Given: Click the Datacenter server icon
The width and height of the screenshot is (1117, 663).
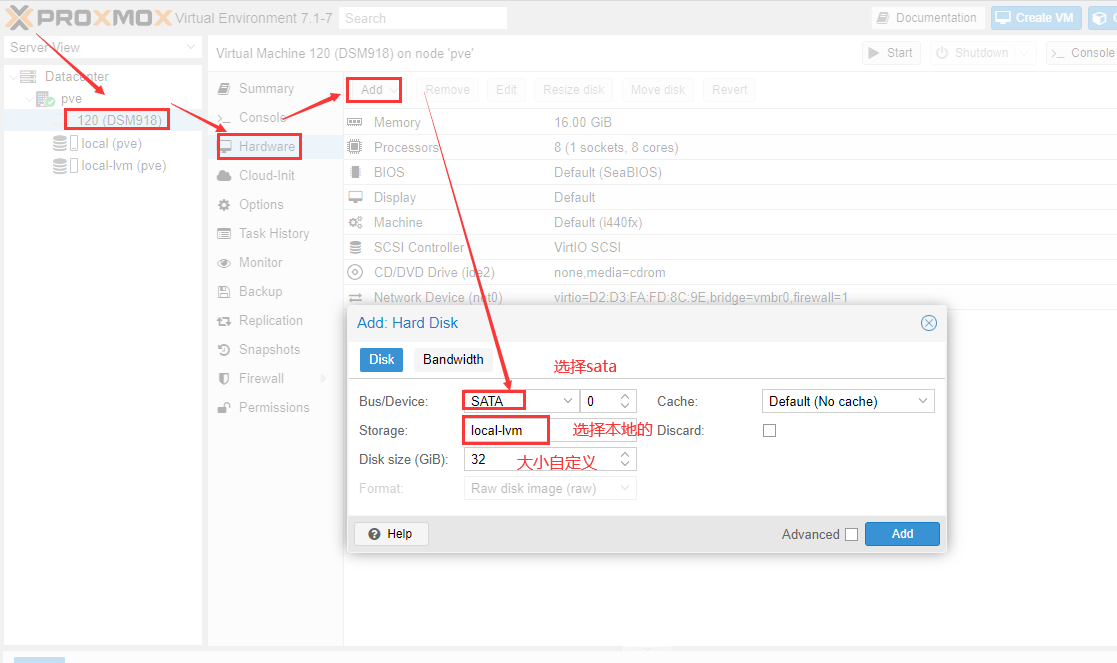Looking at the screenshot, I should (x=28, y=76).
